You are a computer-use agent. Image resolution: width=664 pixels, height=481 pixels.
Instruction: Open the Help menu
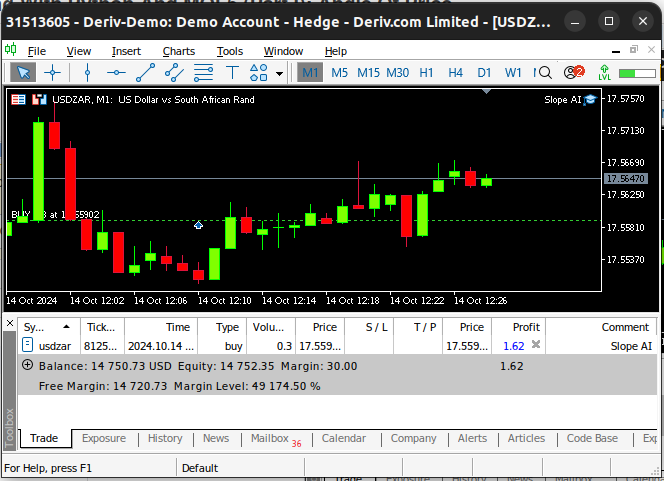tap(336, 51)
